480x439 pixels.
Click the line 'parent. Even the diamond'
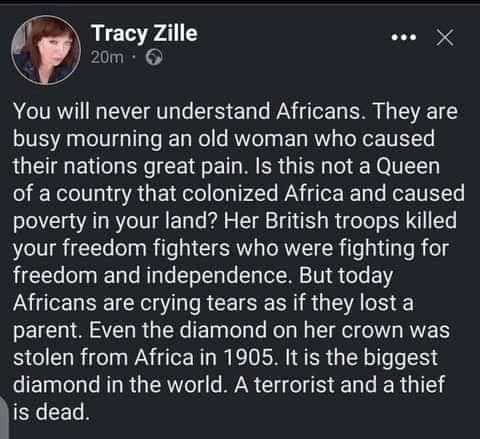point(232,330)
